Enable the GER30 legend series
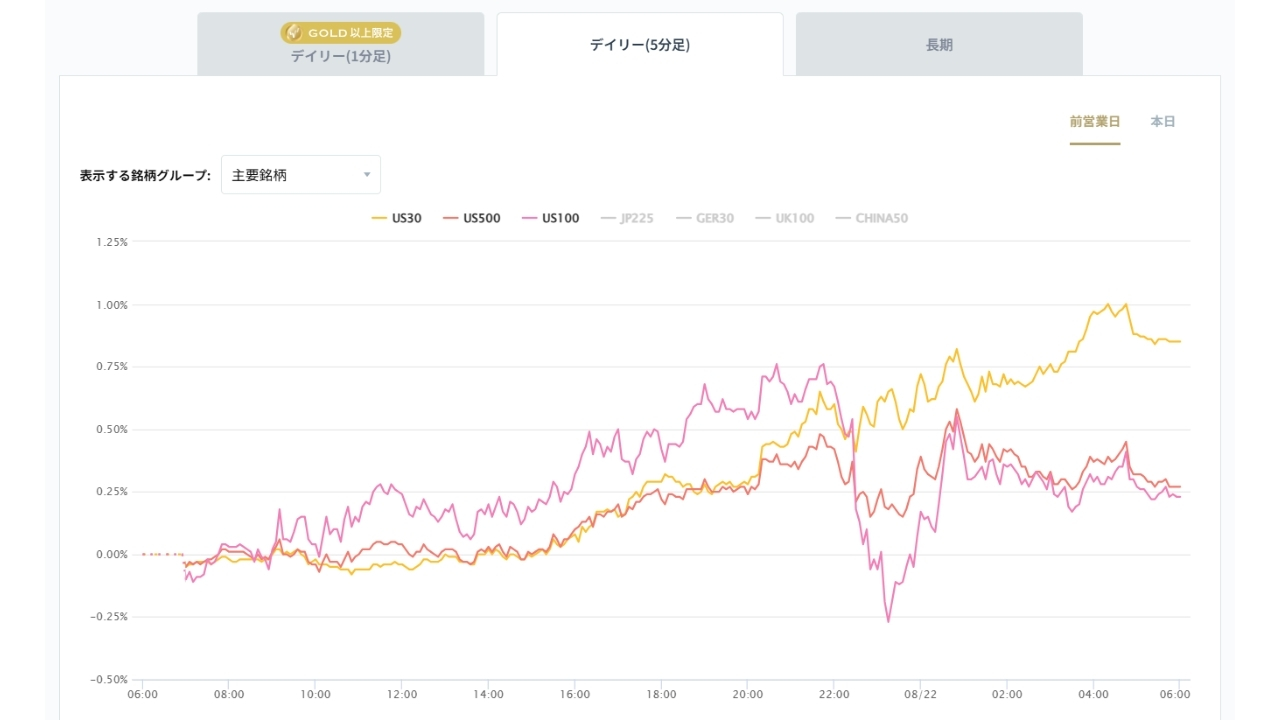Screen dimensions: 1280x720 (705, 218)
